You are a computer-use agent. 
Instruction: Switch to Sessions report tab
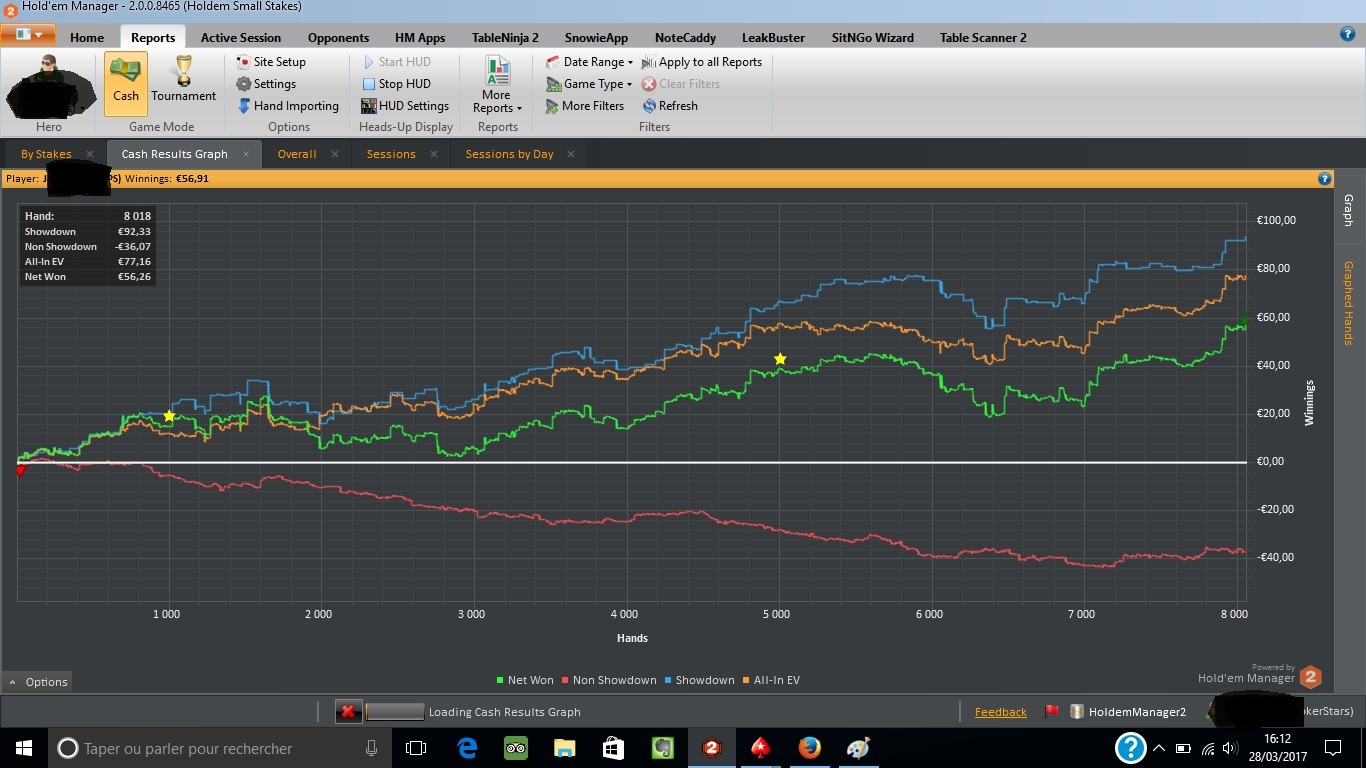point(391,154)
